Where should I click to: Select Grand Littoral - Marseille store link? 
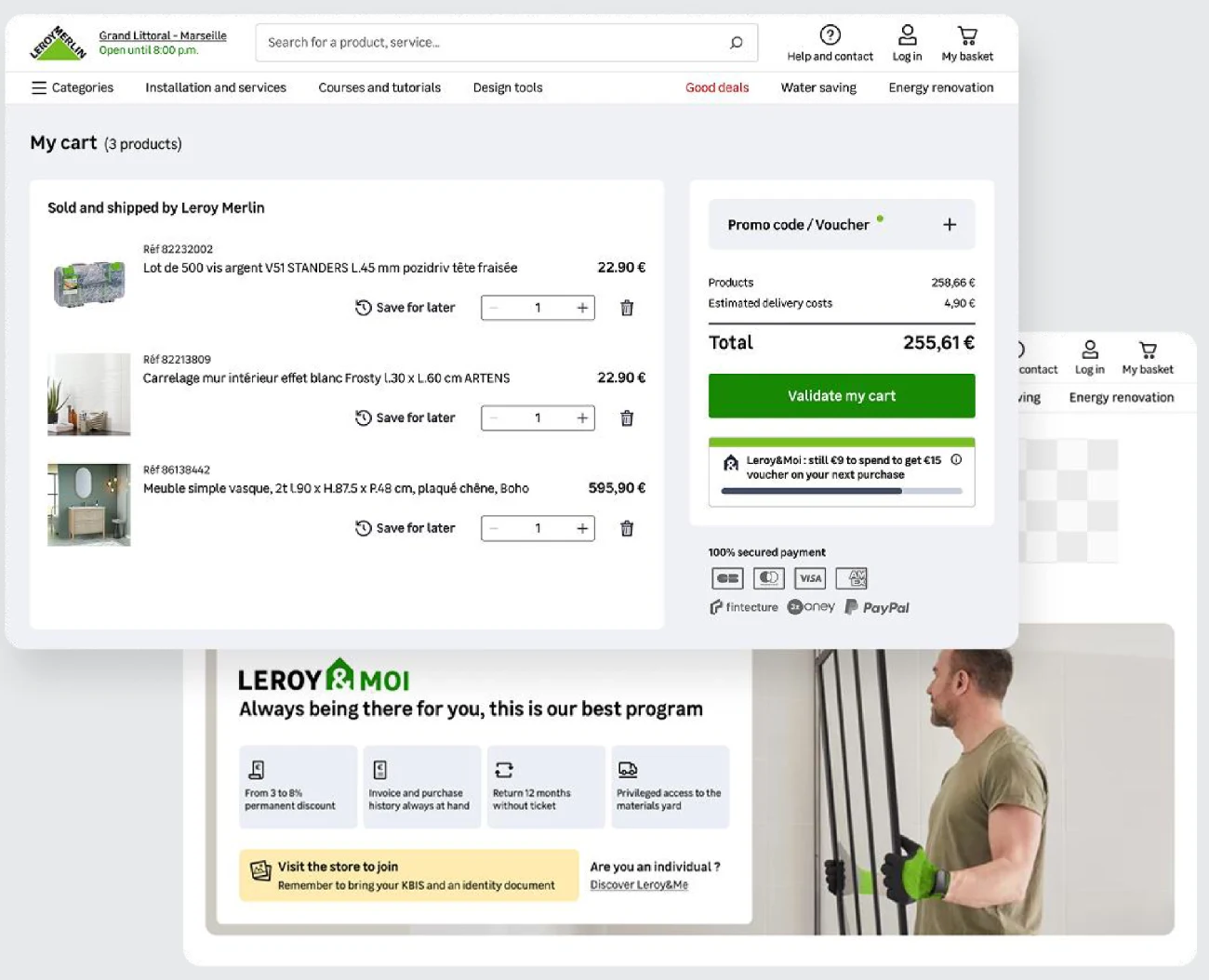163,35
